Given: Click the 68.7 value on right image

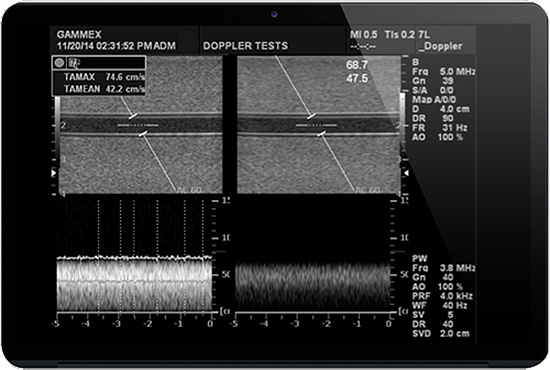Looking at the screenshot, I should (x=357, y=65).
